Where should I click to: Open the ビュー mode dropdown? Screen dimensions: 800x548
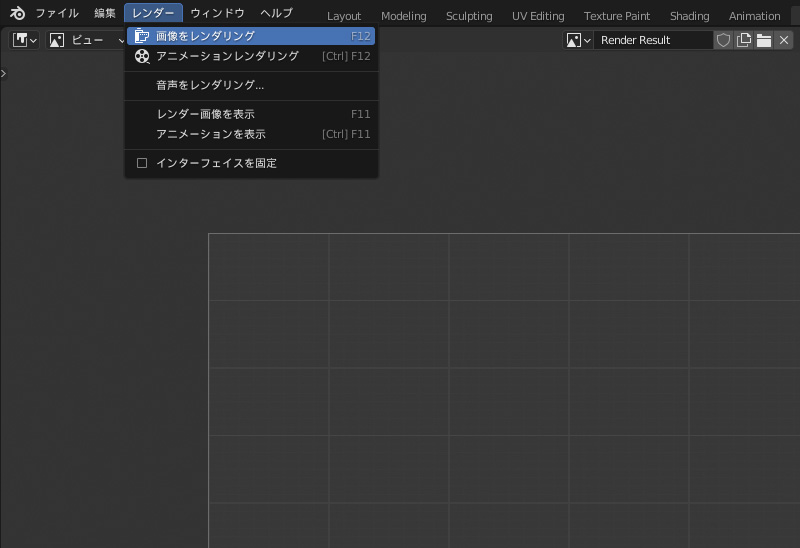[x=86, y=40]
